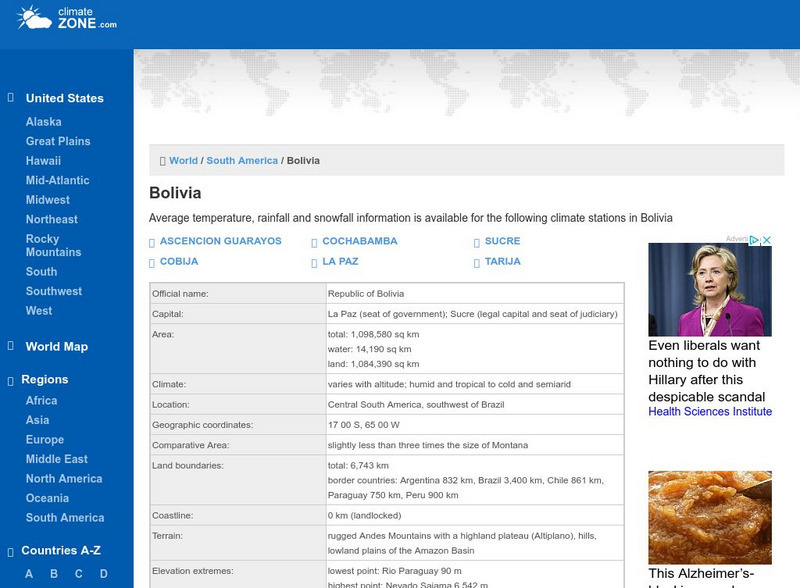Open LA PAZ climate station
800x588 pixels.
point(340,261)
